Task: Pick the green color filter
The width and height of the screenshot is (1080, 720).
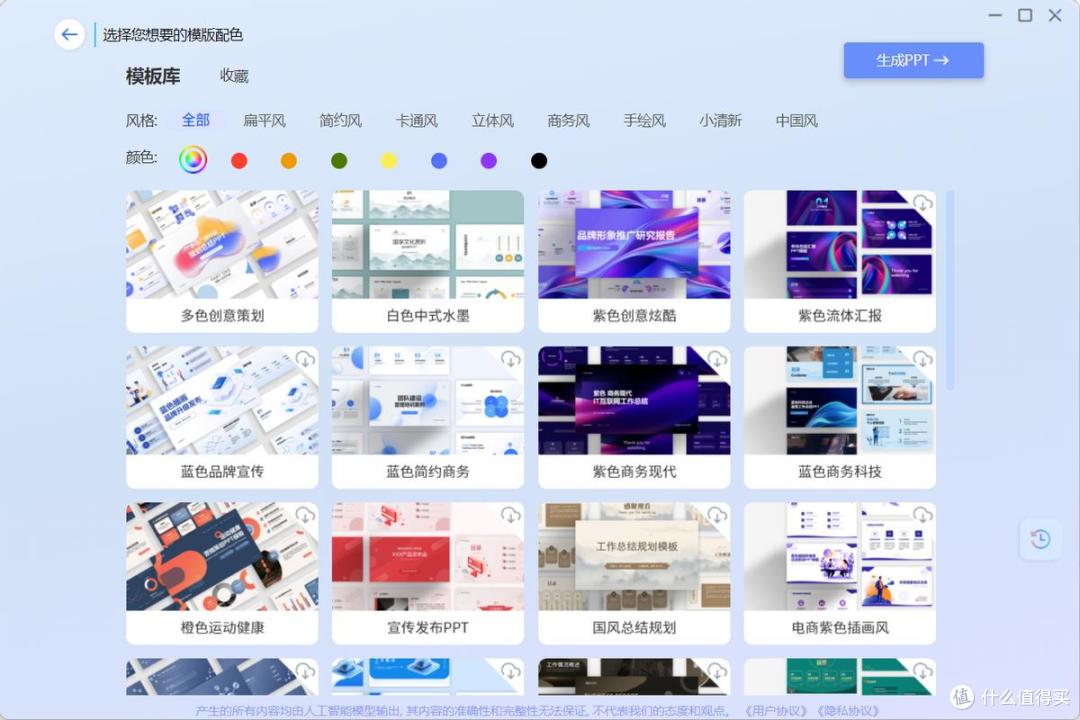Action: pyautogui.click(x=339, y=161)
